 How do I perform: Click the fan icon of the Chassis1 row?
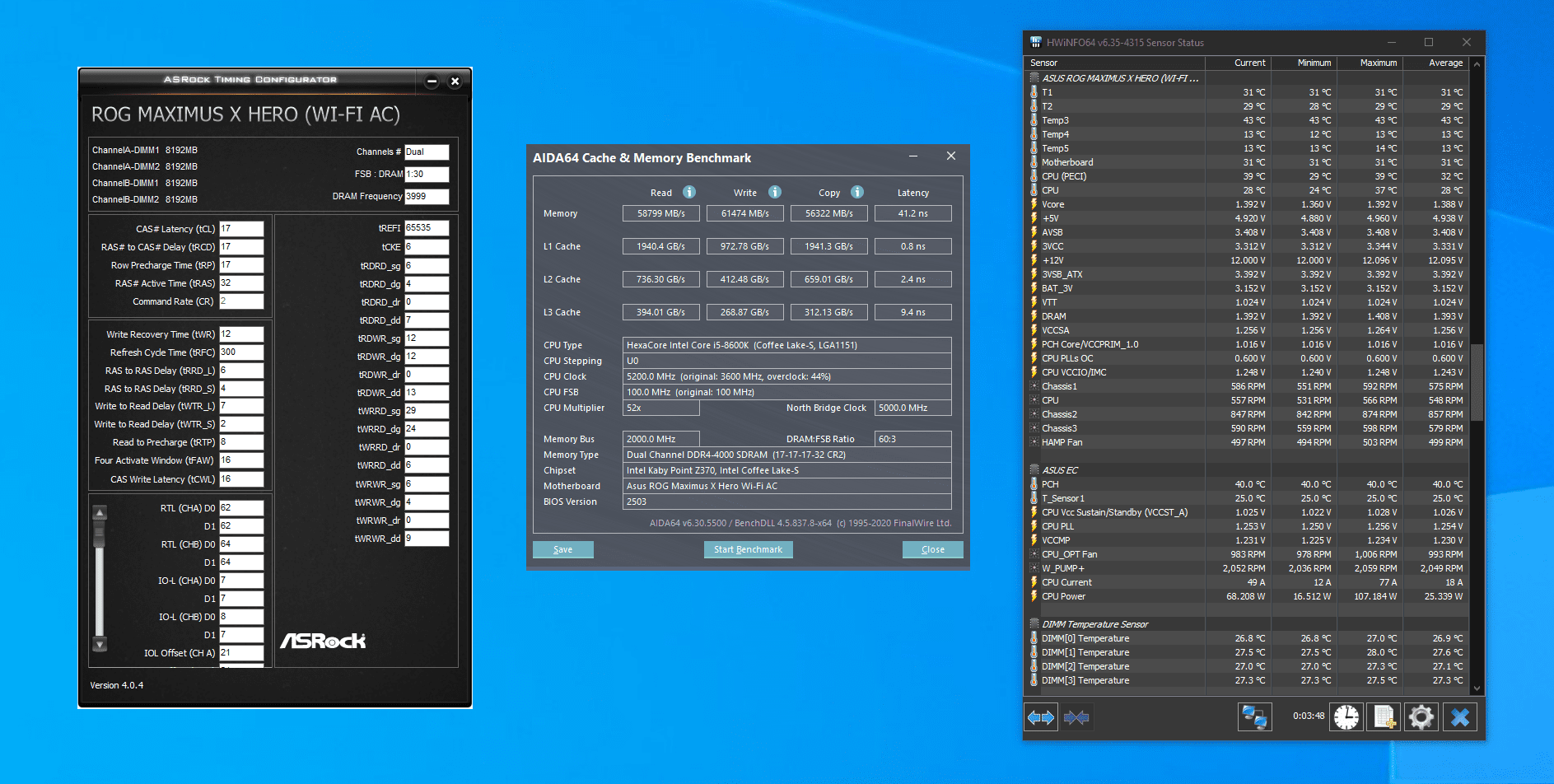click(x=1034, y=386)
